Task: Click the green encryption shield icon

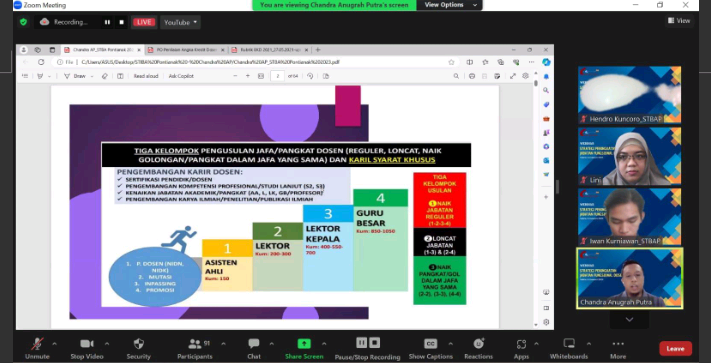Action: pos(24,22)
